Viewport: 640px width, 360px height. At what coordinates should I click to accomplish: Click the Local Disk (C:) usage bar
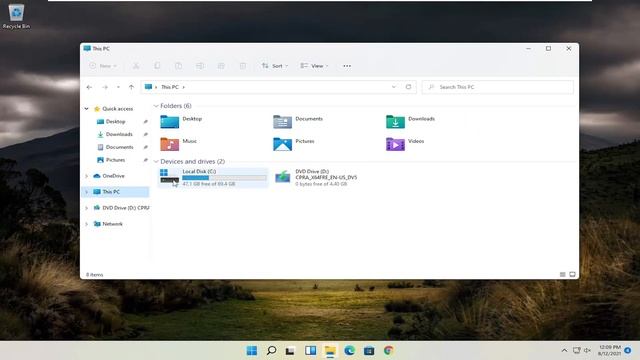pyautogui.click(x=224, y=178)
